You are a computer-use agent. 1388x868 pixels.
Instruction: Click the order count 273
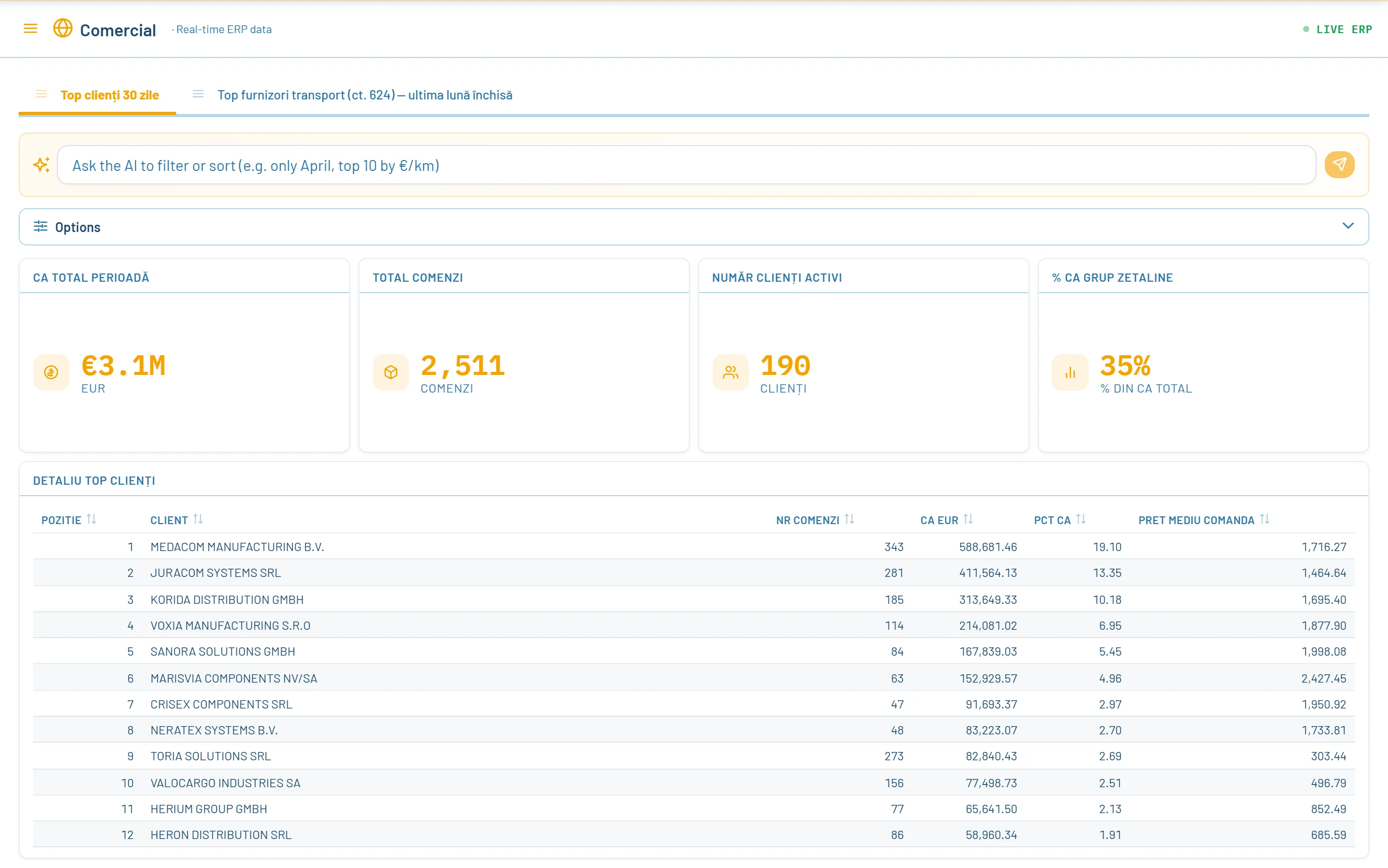(x=894, y=756)
